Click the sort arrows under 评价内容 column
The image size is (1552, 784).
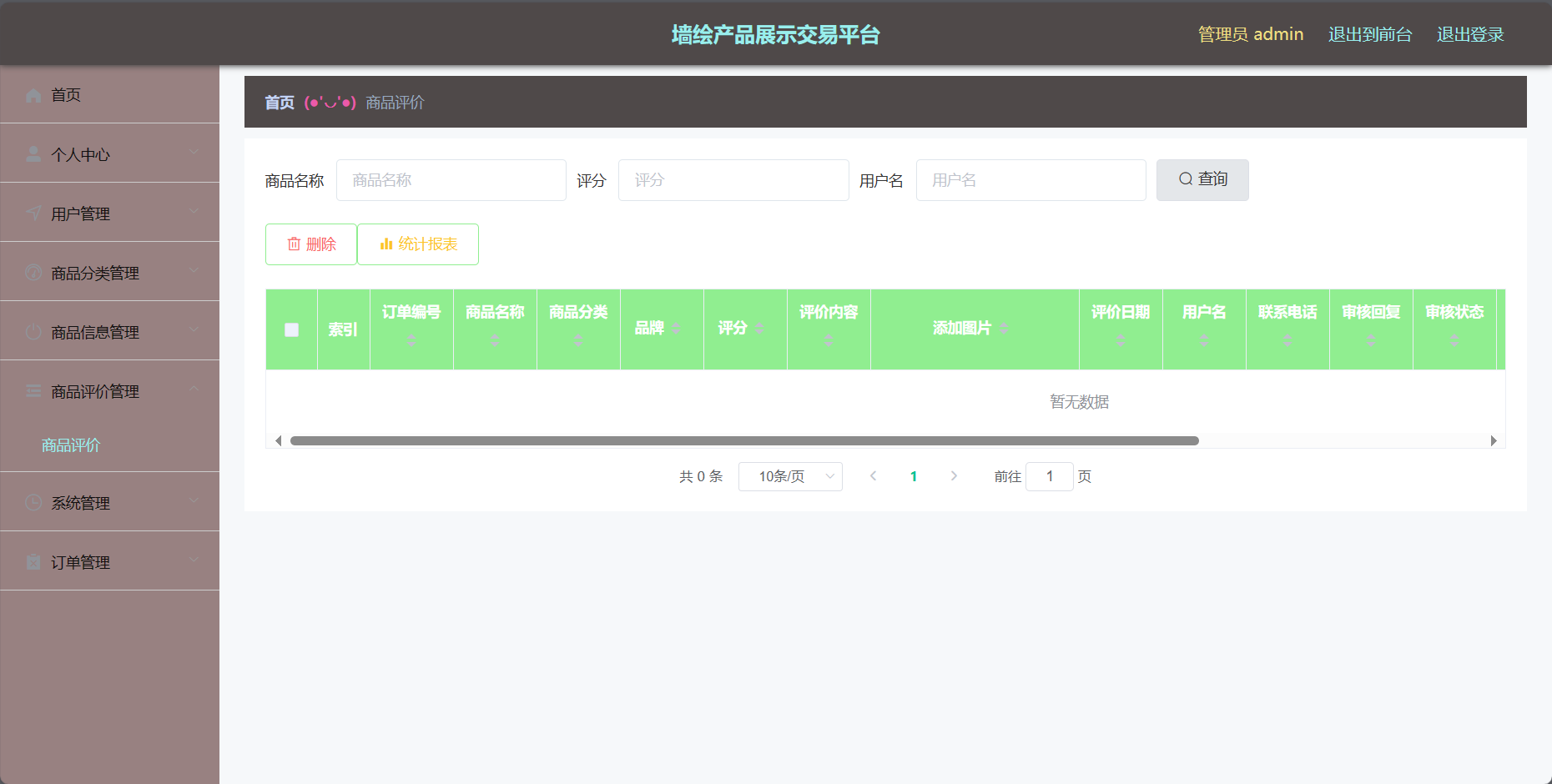tap(829, 340)
